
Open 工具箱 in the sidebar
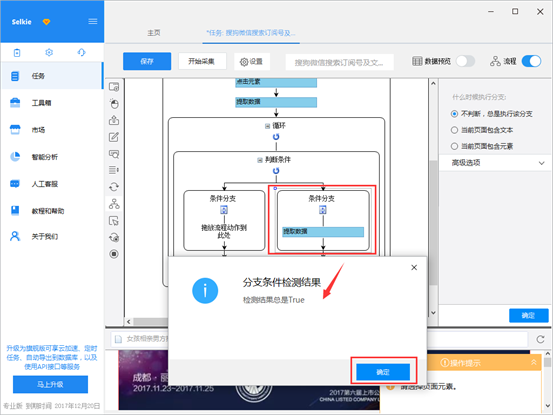click(x=52, y=103)
